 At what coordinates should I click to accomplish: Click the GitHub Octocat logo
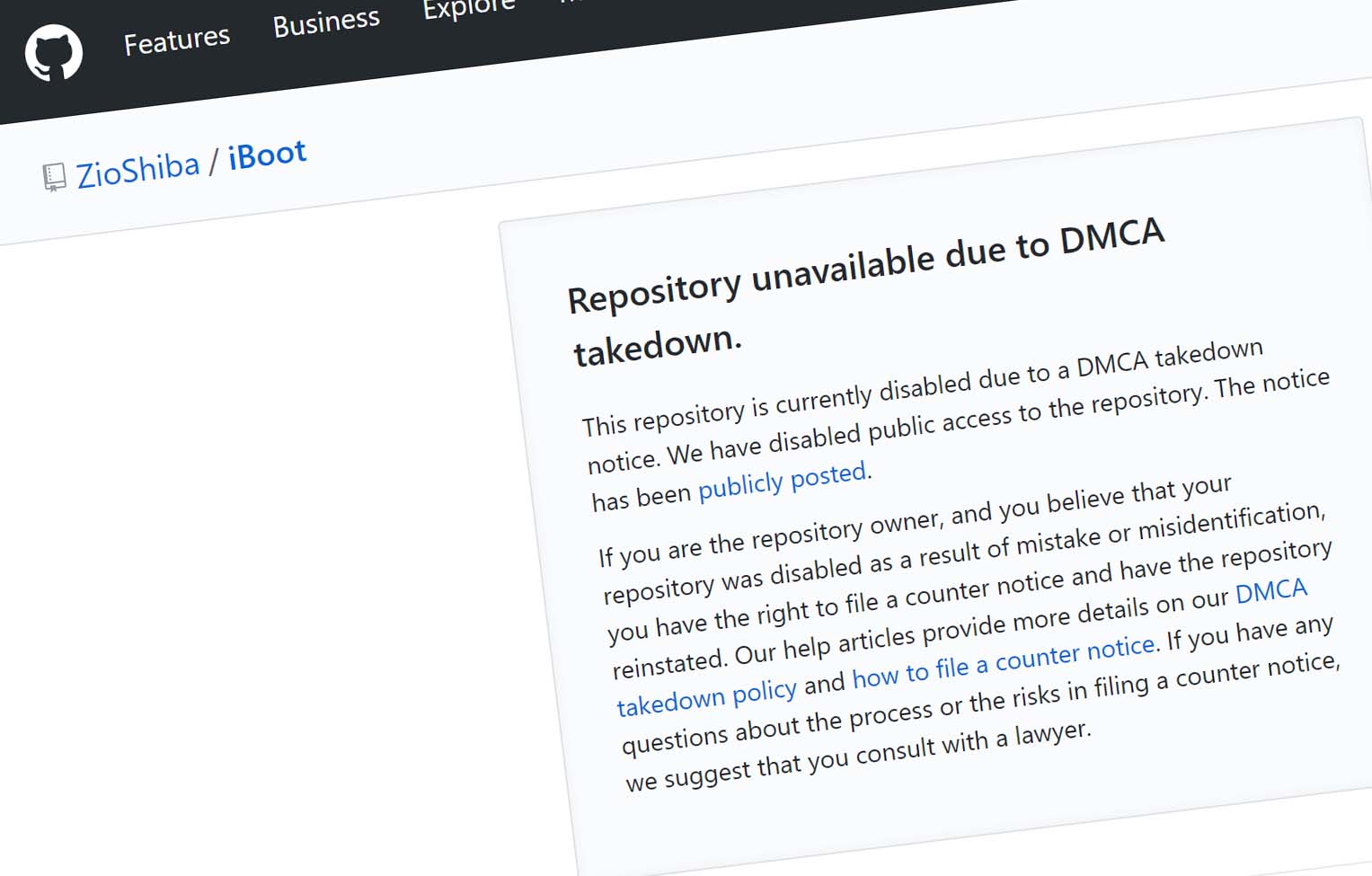(54, 52)
